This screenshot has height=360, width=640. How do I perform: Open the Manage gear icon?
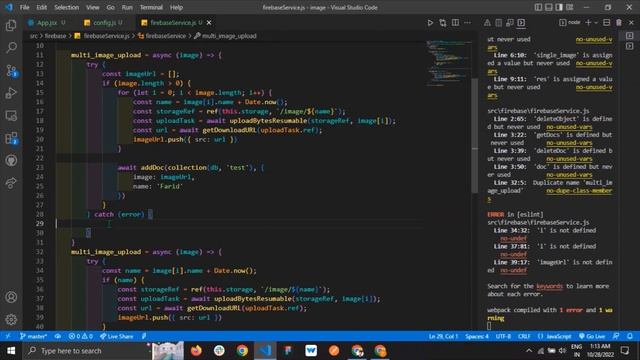(11, 319)
